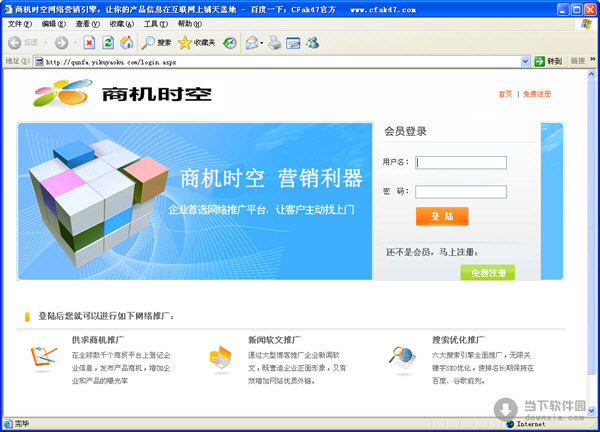Expand the address bar dropdown
Screen dimensions: 600x432
coord(525,61)
